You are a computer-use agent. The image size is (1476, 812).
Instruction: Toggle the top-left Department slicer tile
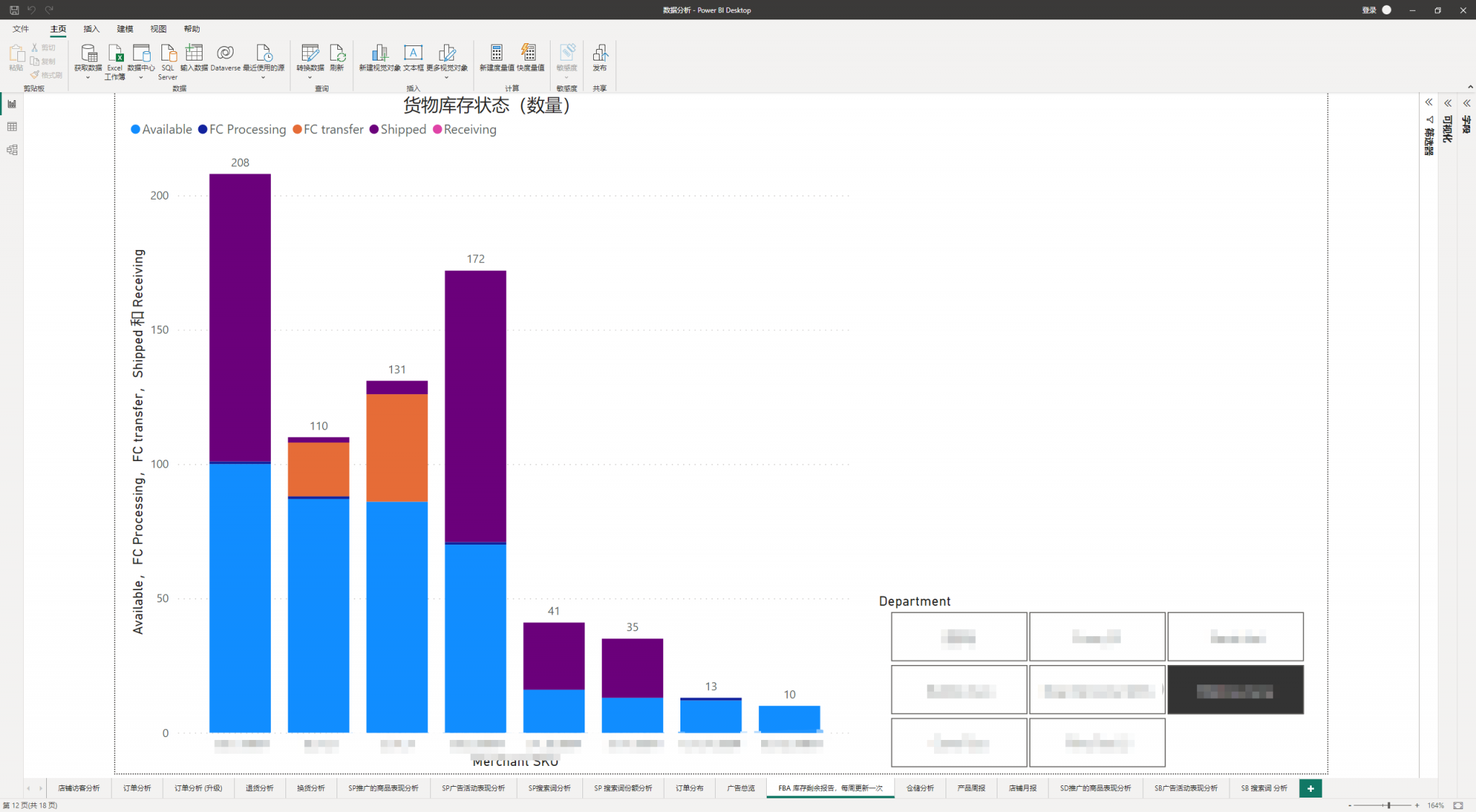[959, 637]
